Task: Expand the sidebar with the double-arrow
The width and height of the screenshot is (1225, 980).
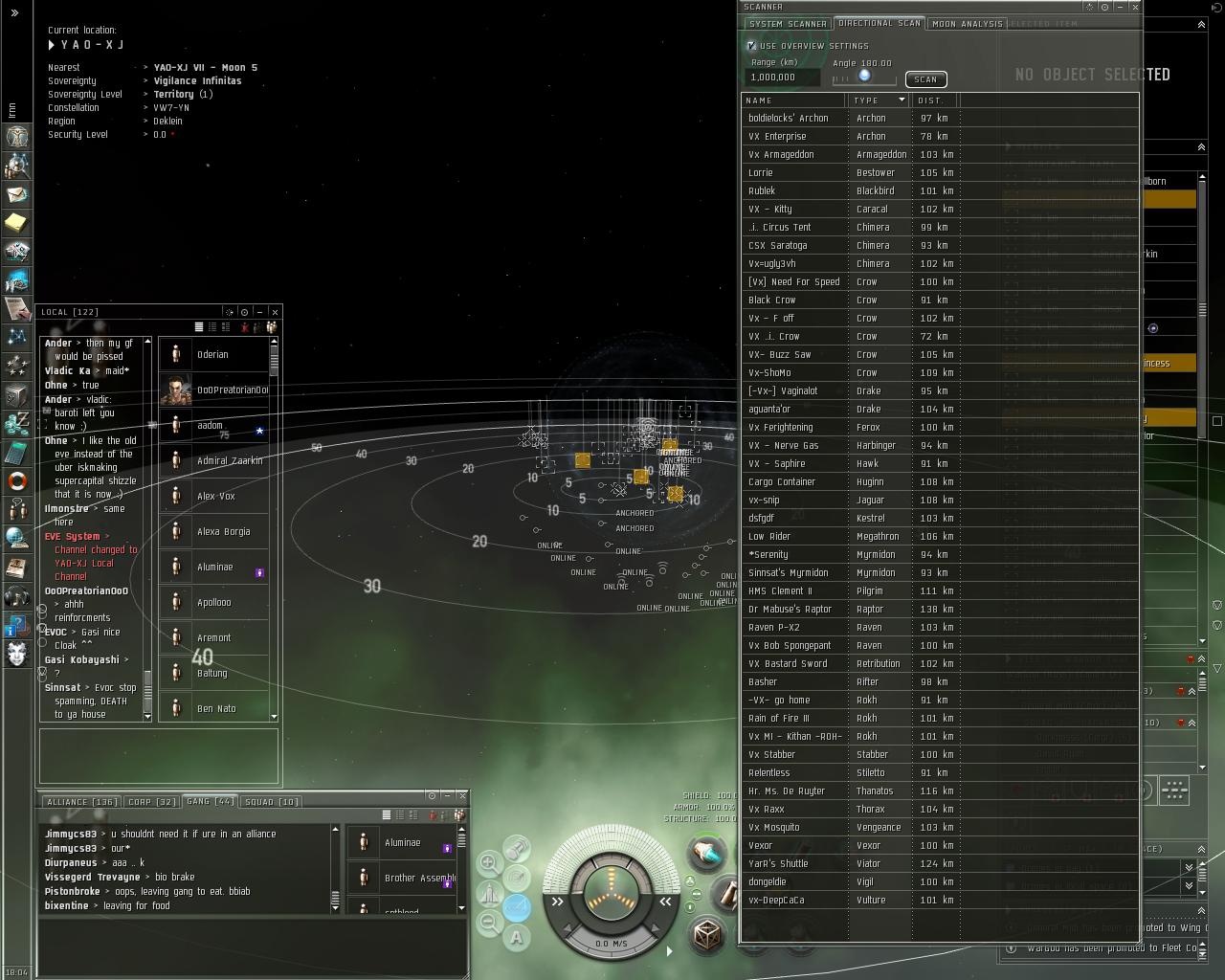Action: point(15,12)
